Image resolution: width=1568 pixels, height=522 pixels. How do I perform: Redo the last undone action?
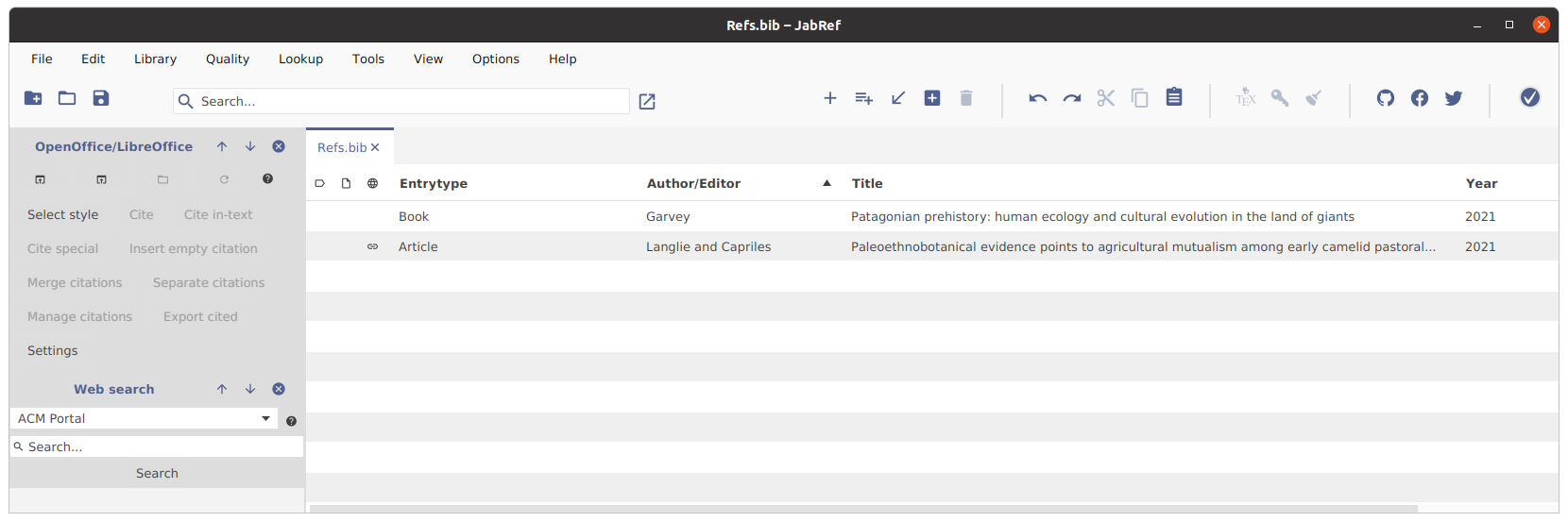coord(1072,98)
